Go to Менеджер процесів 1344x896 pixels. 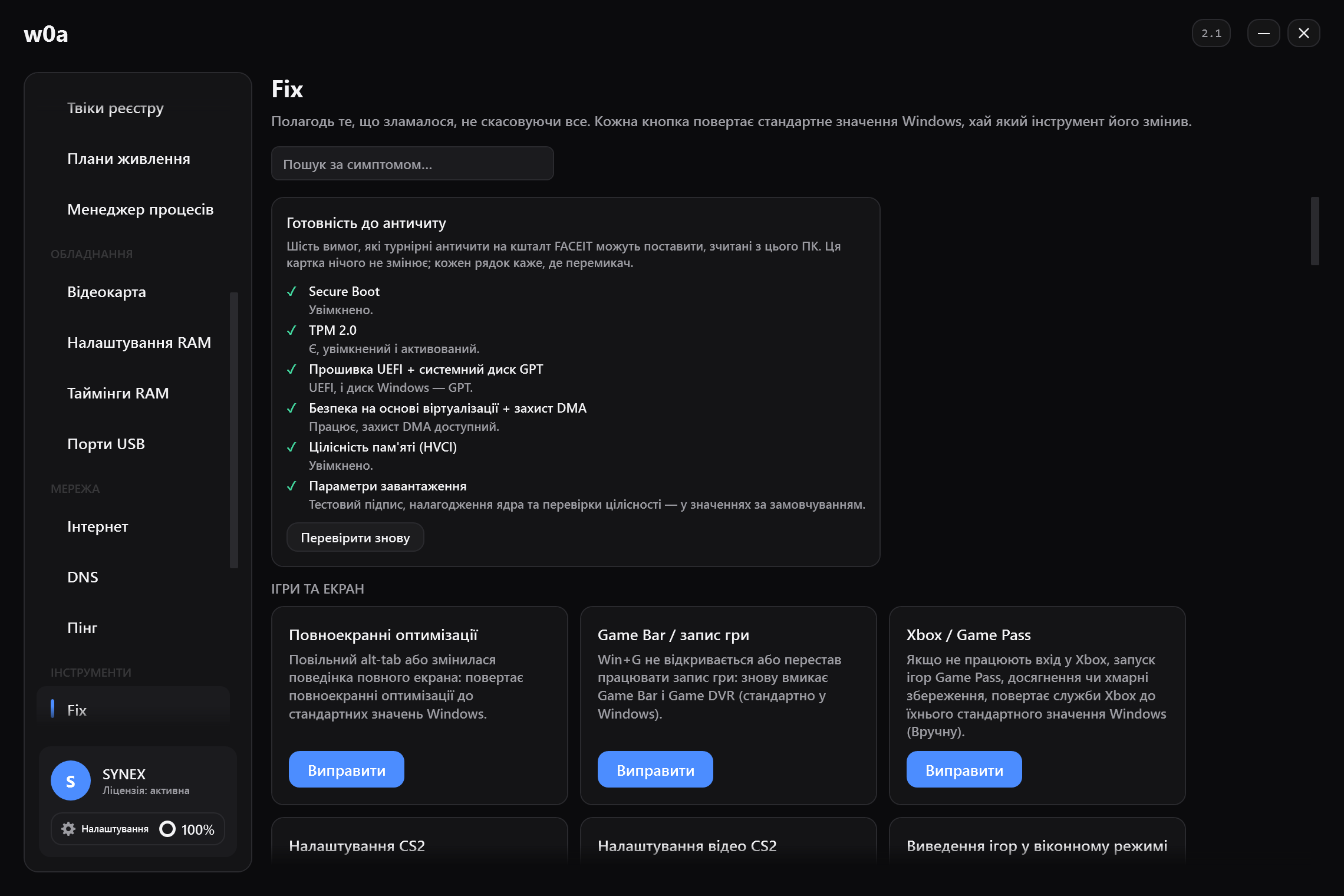(x=140, y=209)
